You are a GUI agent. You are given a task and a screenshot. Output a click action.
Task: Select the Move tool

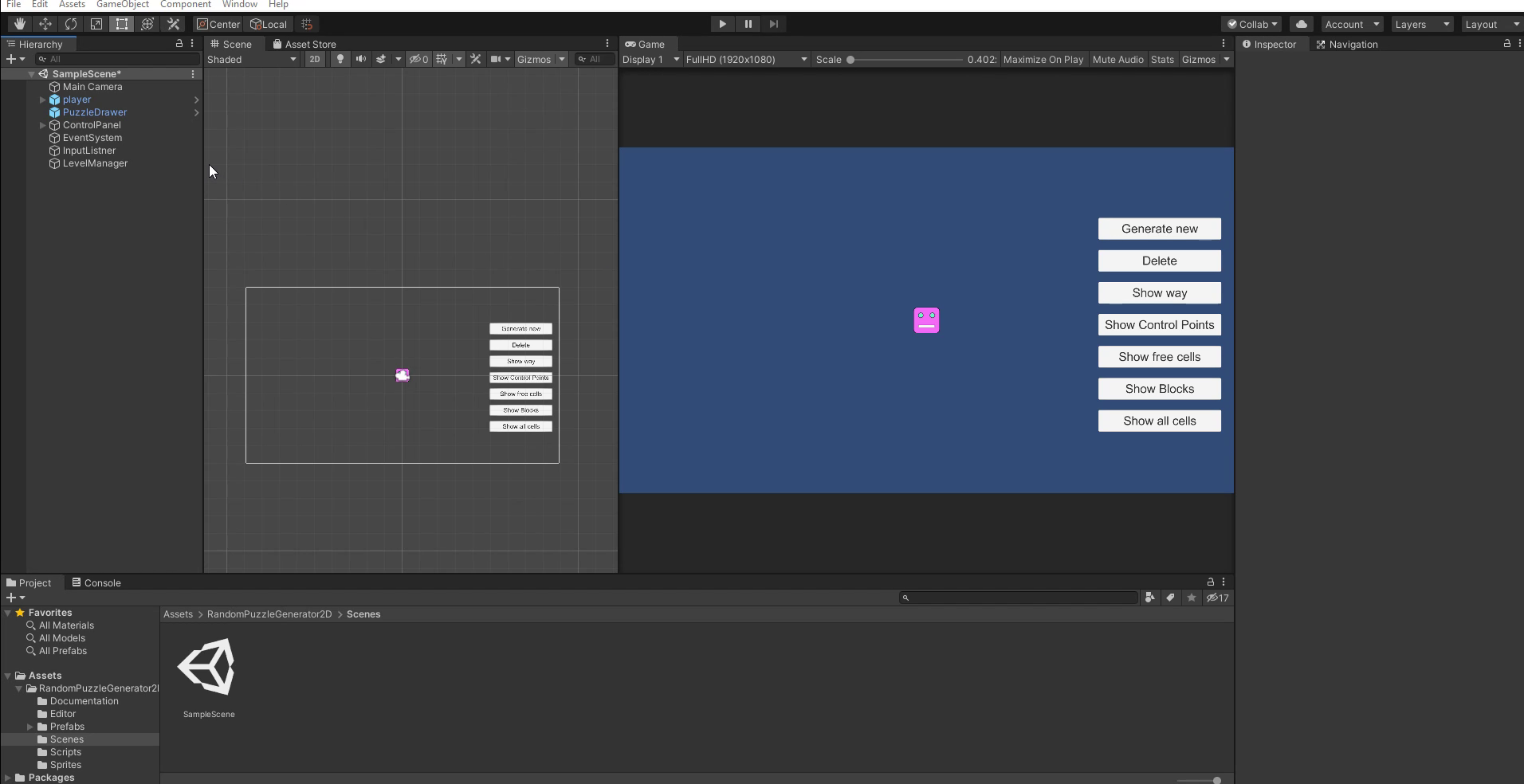(45, 24)
